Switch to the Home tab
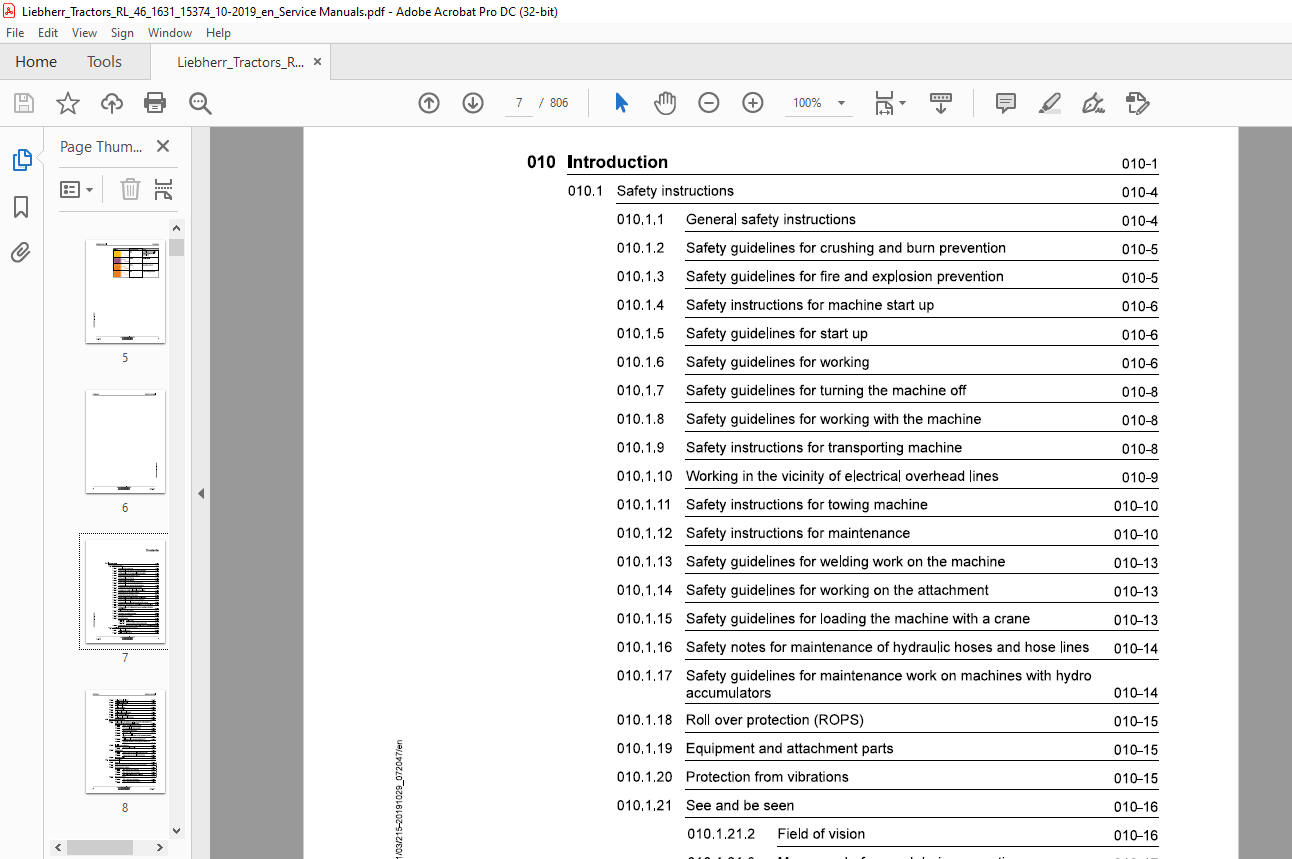 (x=36, y=62)
